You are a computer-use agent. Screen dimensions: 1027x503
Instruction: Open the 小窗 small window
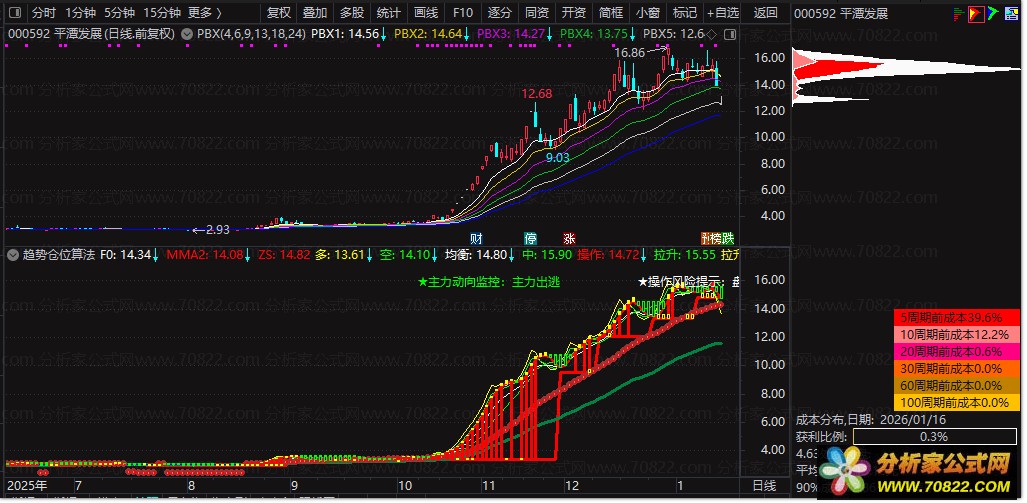pos(648,12)
